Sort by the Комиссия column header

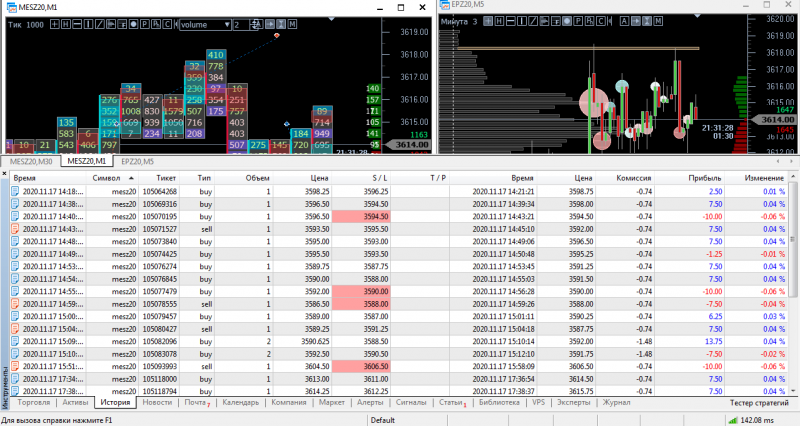[x=625, y=178]
